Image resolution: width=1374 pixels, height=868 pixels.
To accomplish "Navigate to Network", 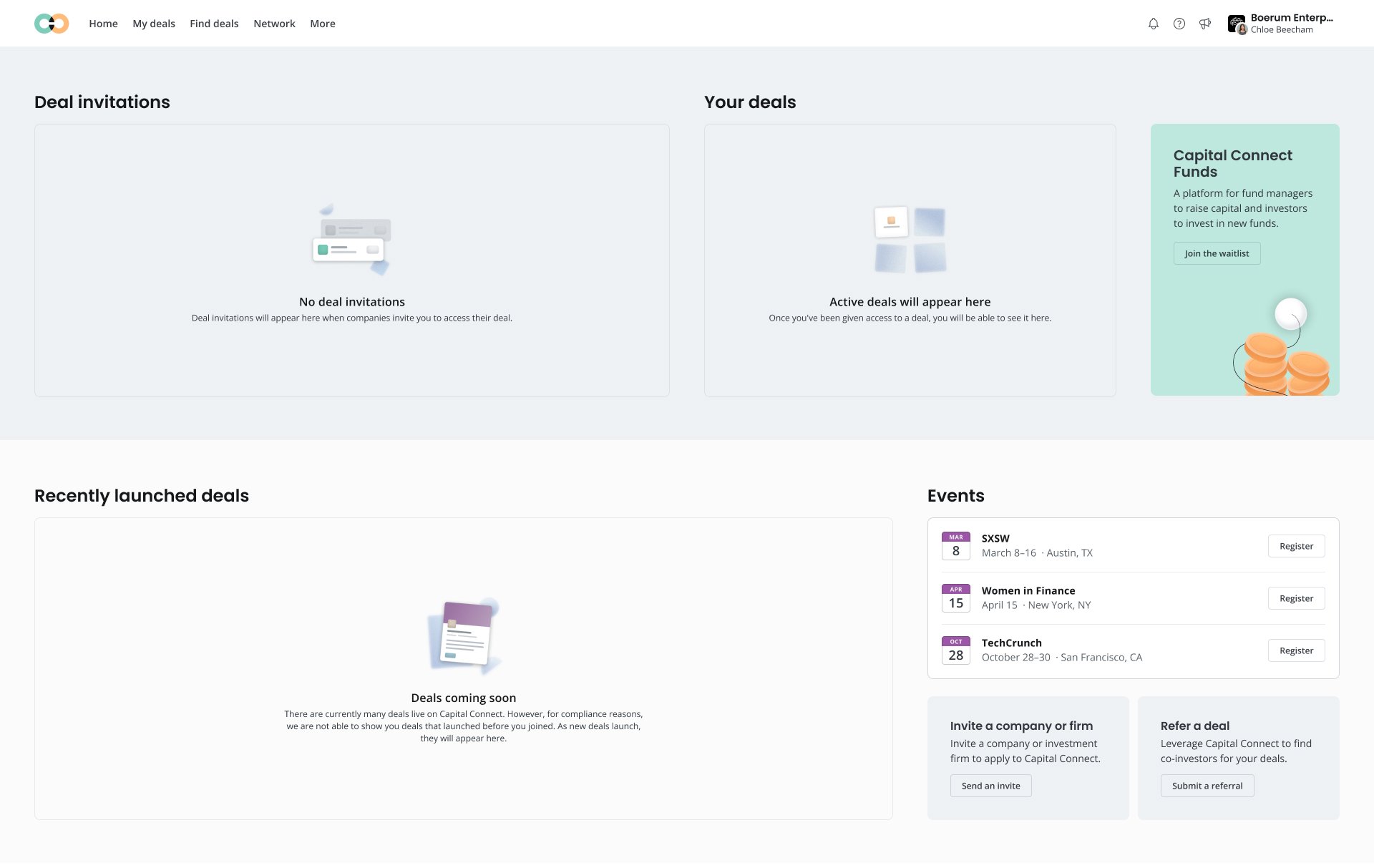I will (274, 24).
